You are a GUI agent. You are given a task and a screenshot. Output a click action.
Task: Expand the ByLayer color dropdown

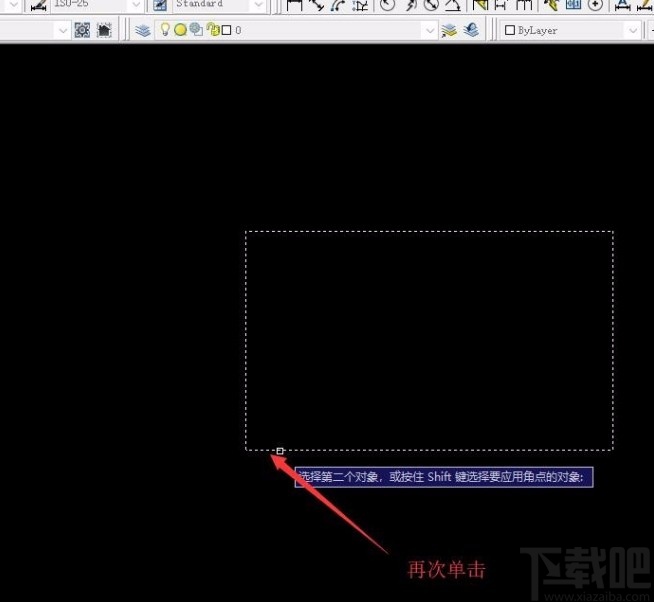click(633, 30)
